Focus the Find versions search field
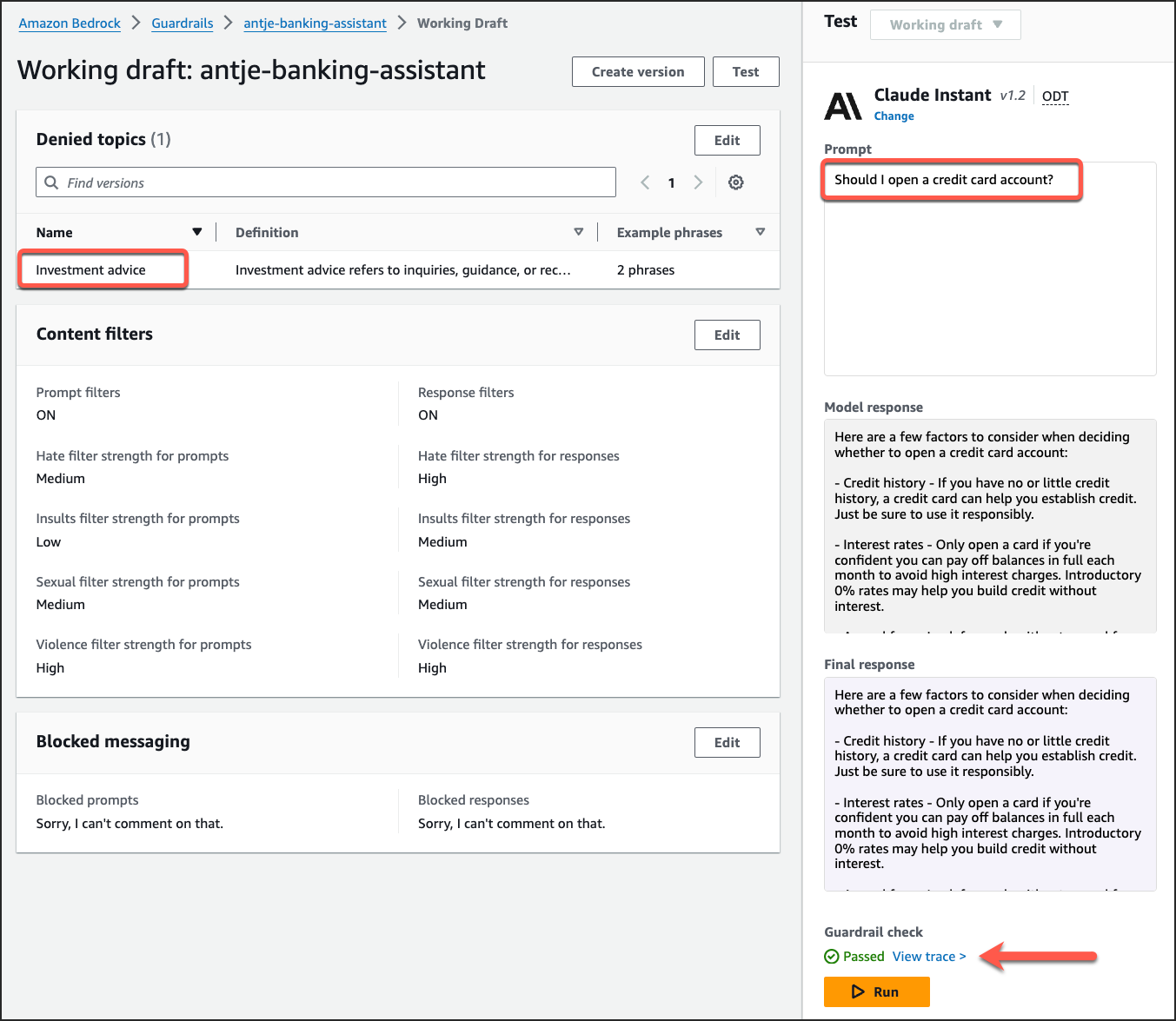 (326, 182)
